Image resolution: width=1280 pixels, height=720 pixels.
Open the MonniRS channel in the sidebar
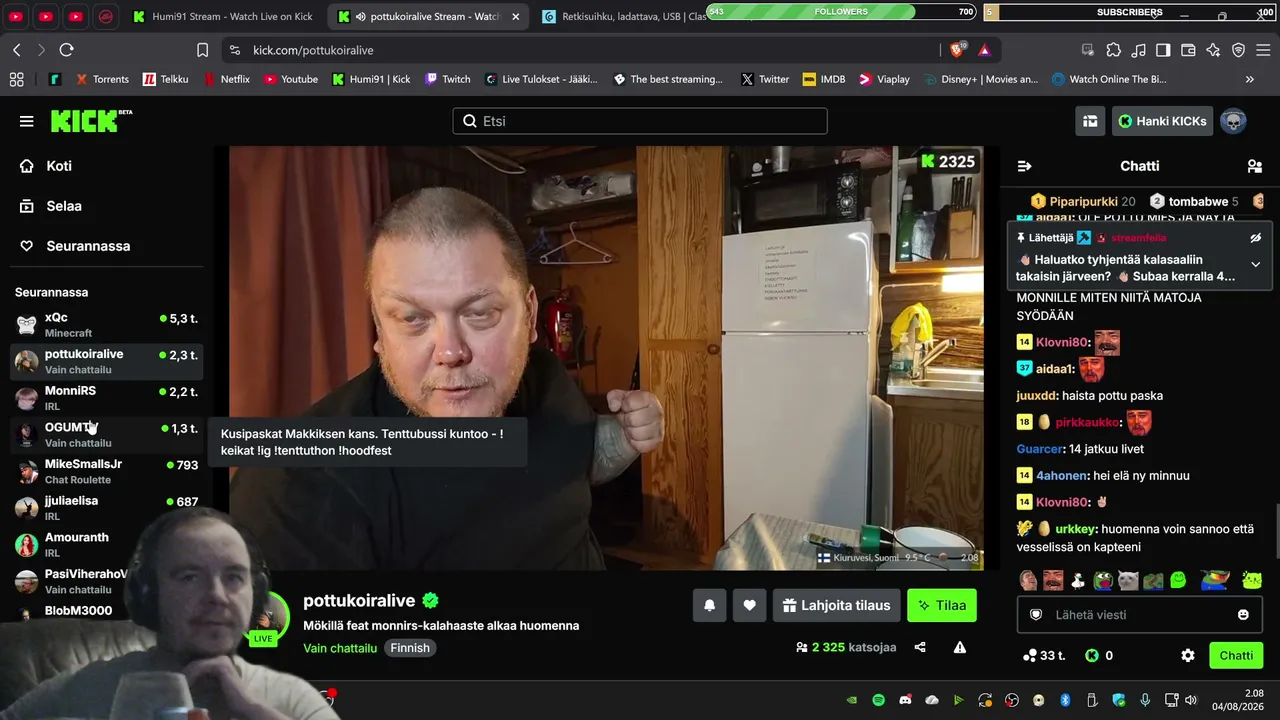point(107,398)
